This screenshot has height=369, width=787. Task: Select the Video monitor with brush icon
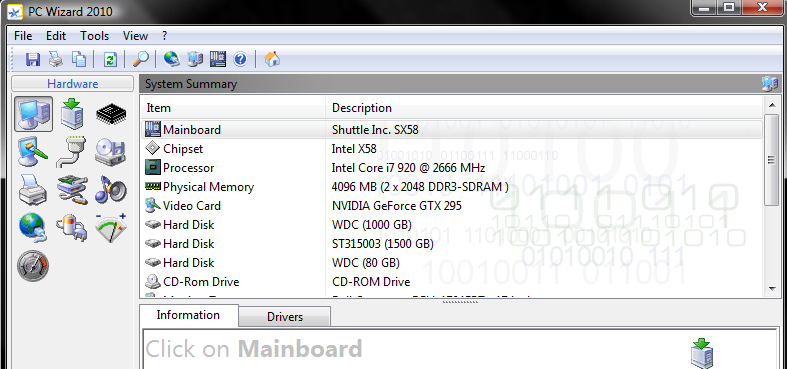[33, 152]
